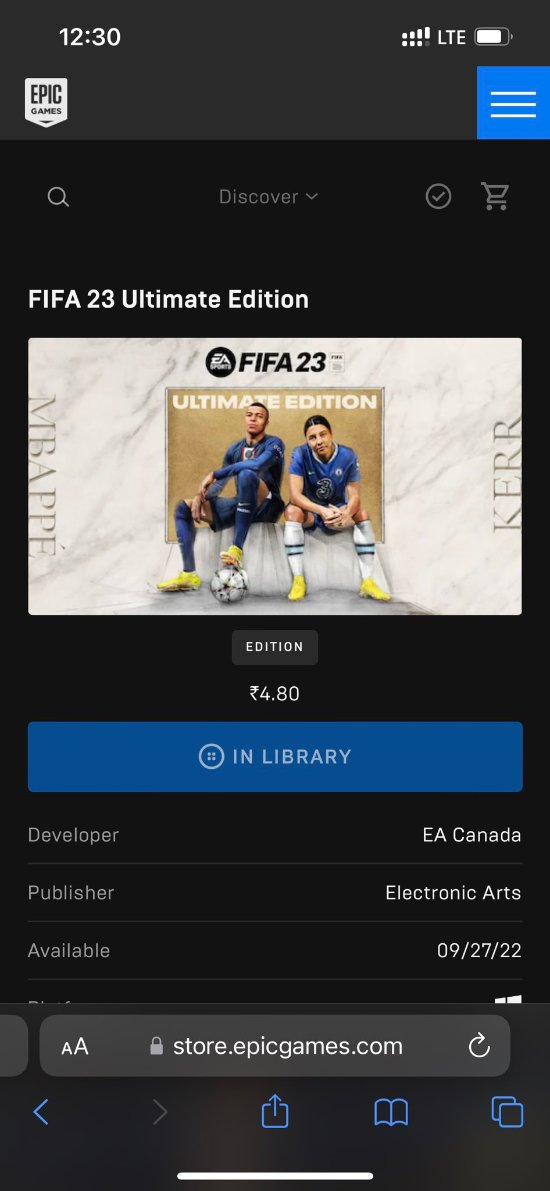Tap the EDITION tag label
Viewport: 550px width, 1191px height.
tap(275, 647)
